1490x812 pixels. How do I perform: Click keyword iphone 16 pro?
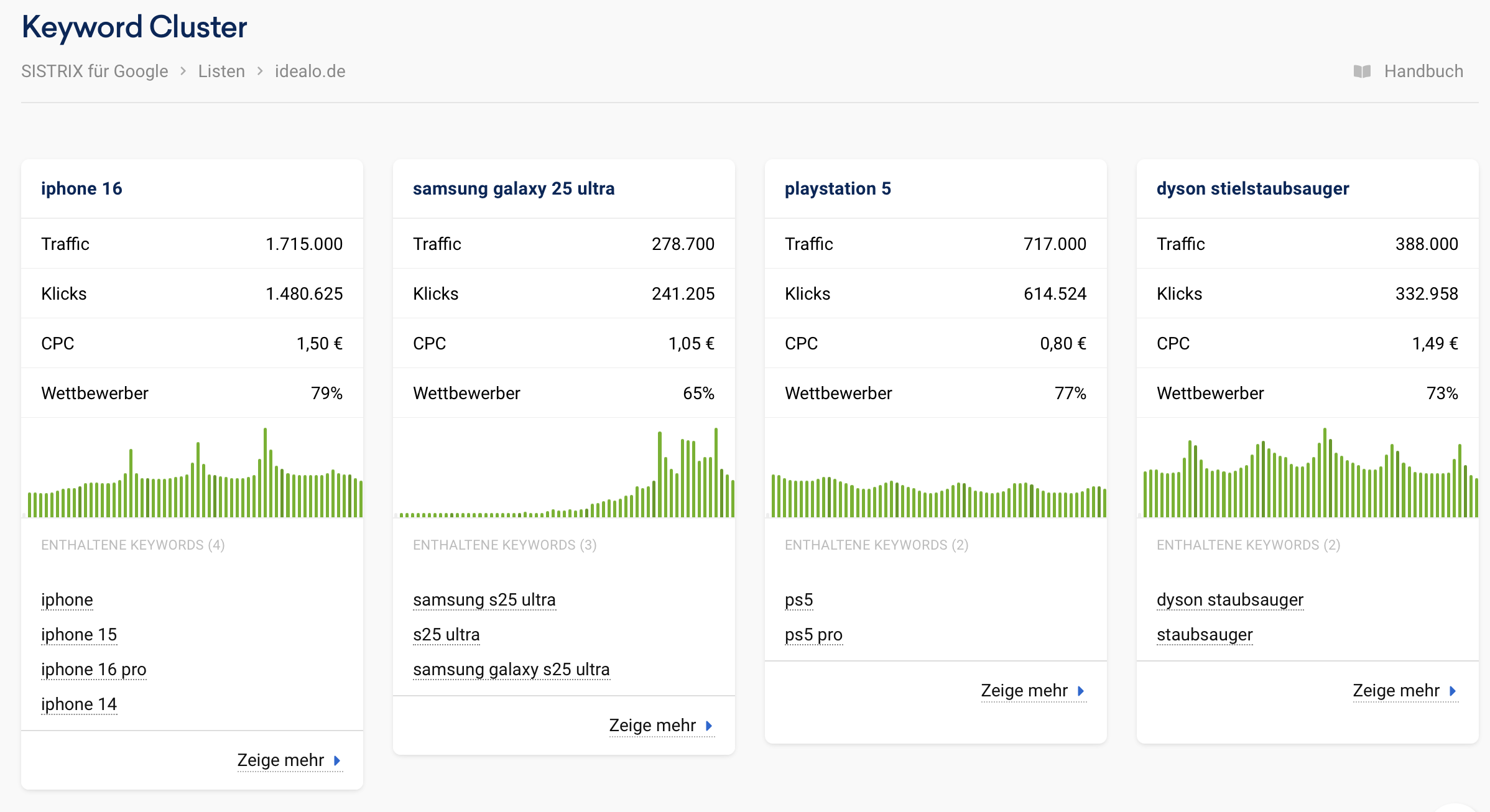pos(94,670)
